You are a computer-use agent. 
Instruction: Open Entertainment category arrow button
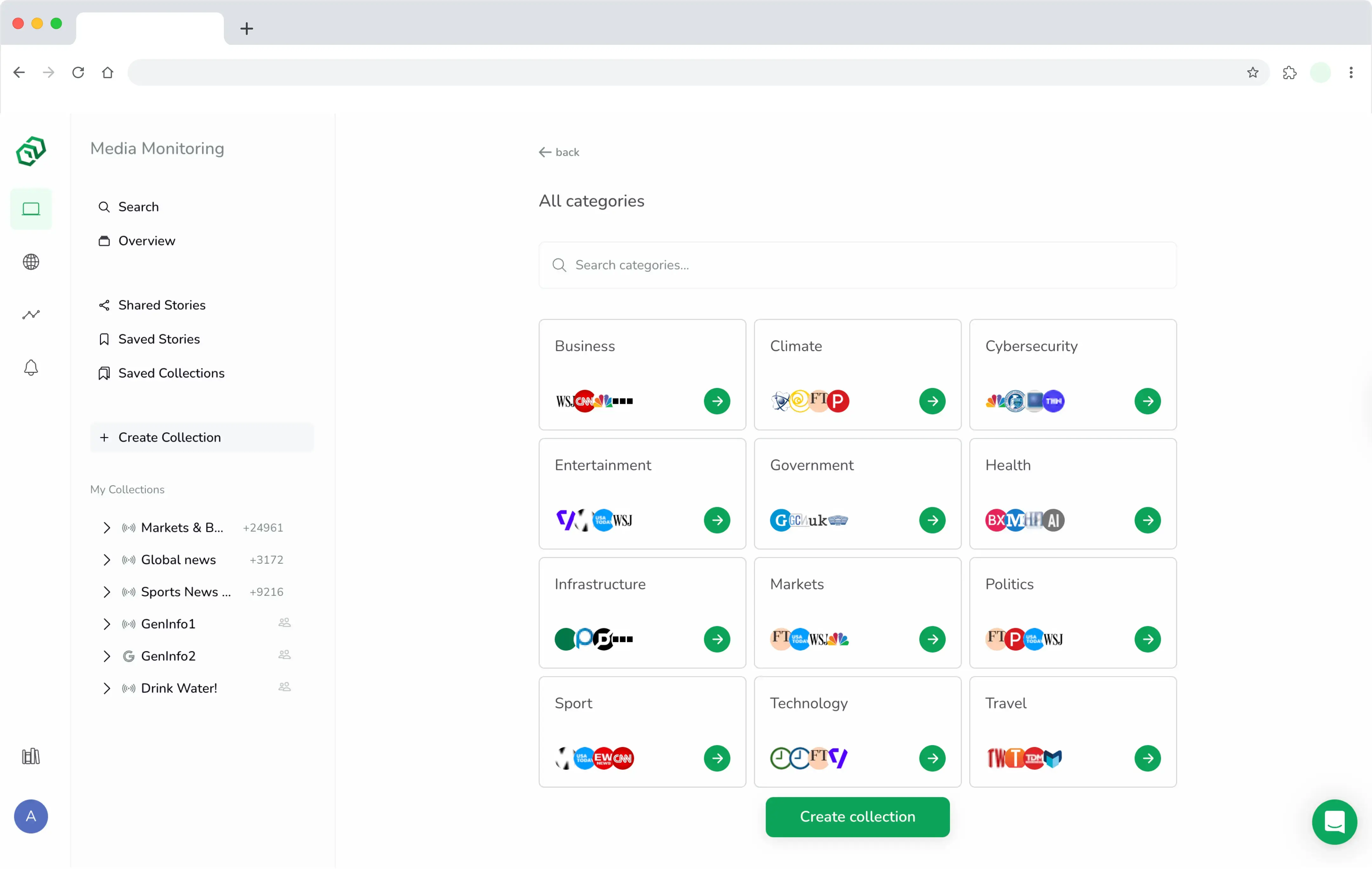click(717, 520)
